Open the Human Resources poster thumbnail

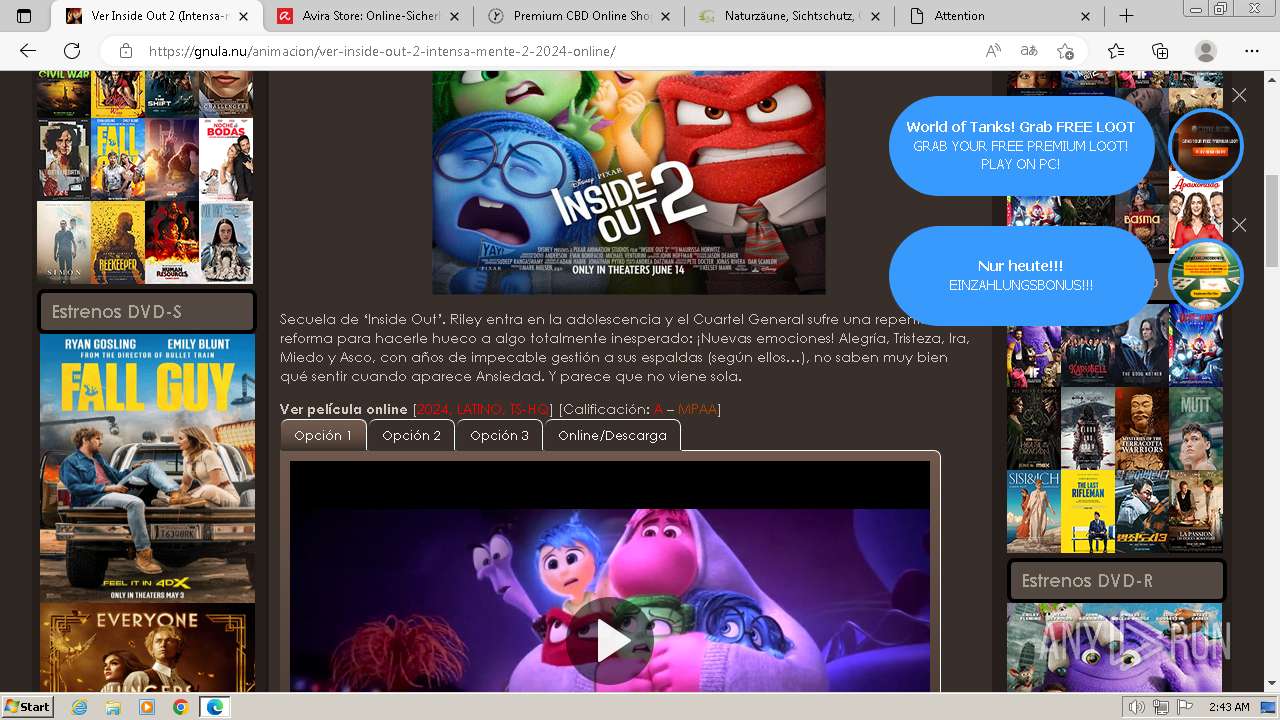pyautogui.click(x=171, y=243)
